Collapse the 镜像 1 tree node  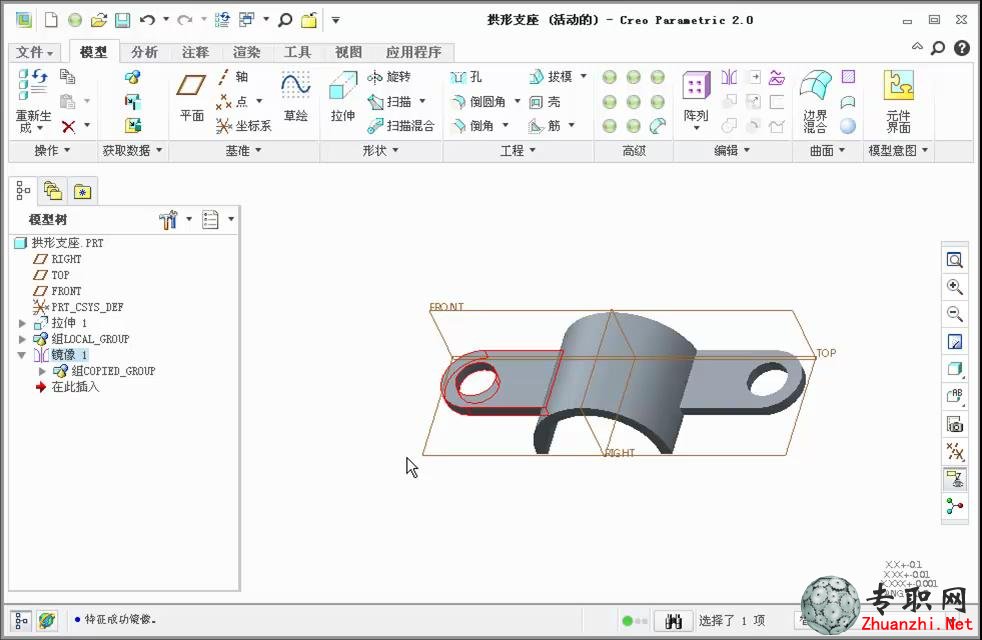tap(22, 355)
